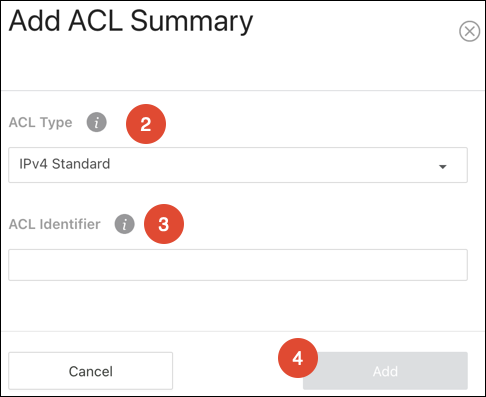486x397 pixels.
Task: Select the IPv4 Standard text value
Action: (65, 164)
